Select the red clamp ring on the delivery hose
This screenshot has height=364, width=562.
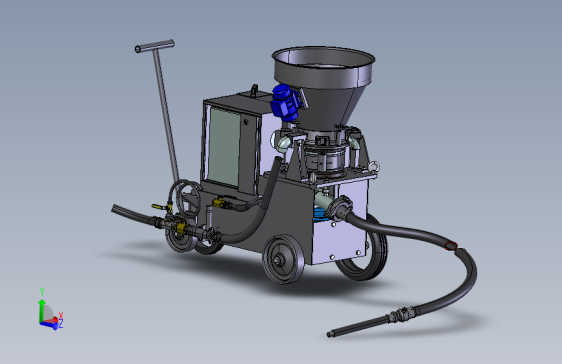tap(450, 245)
